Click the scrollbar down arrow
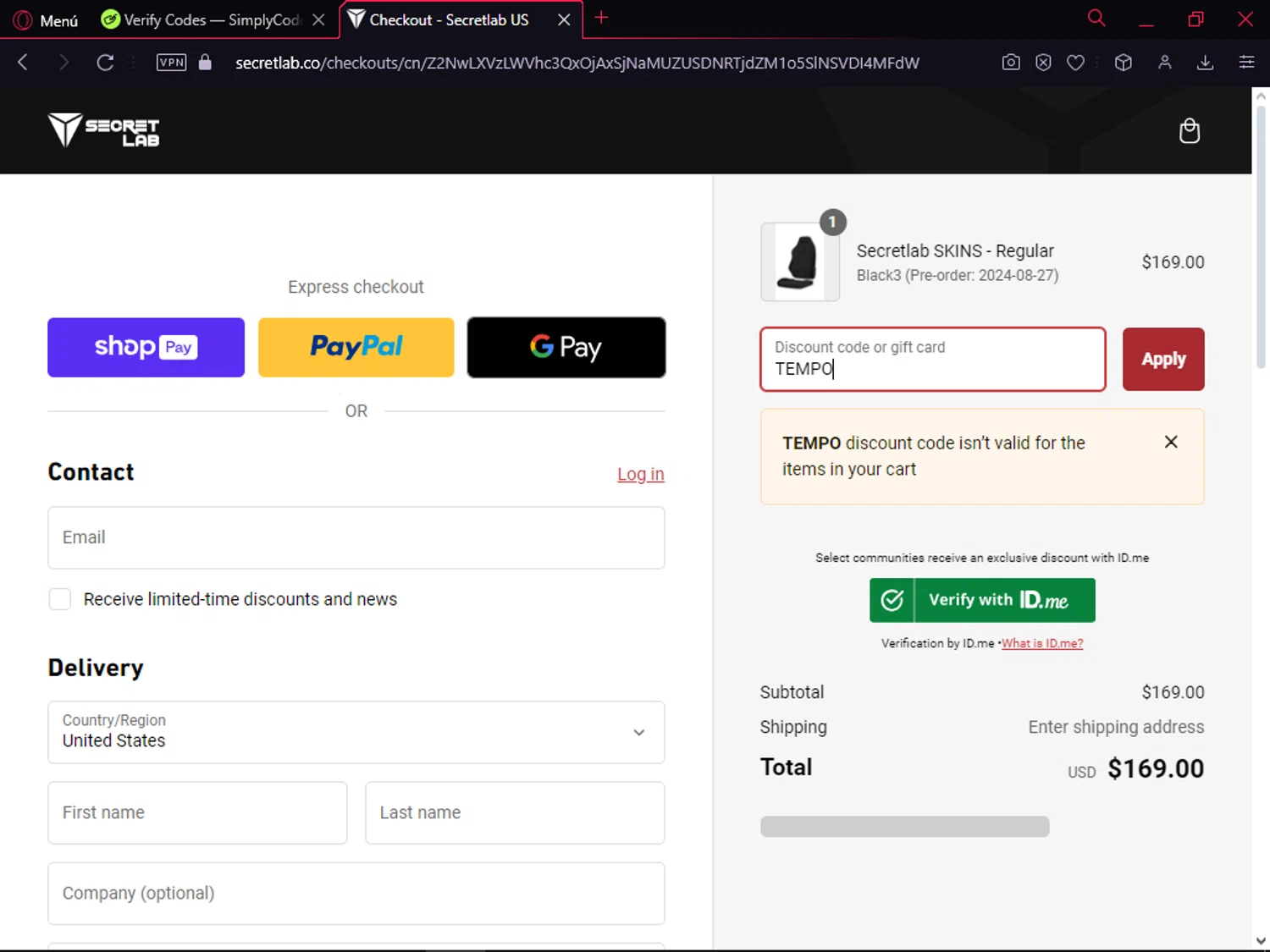The width and height of the screenshot is (1270, 952). tap(1261, 940)
